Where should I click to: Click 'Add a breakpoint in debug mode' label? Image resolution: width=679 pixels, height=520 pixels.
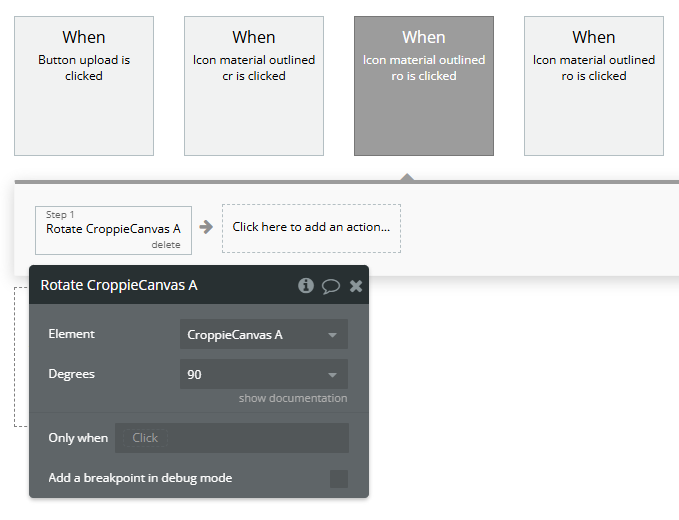pos(140,478)
